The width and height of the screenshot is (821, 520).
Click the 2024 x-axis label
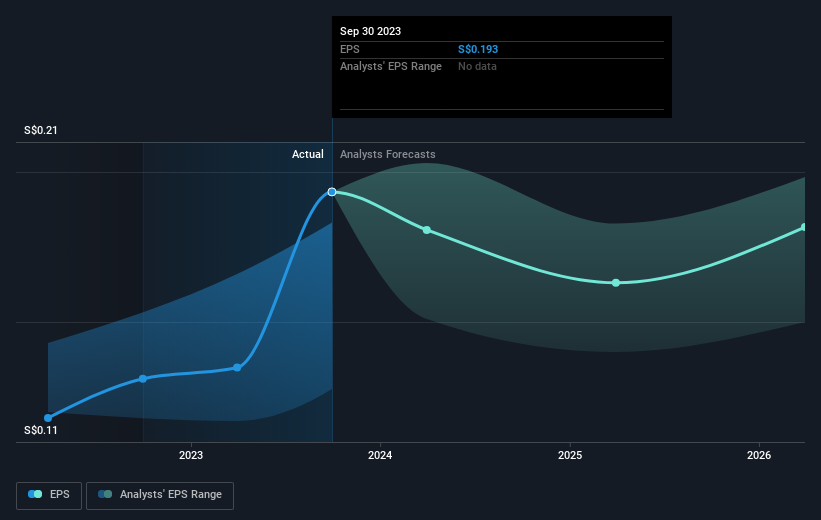(380, 455)
